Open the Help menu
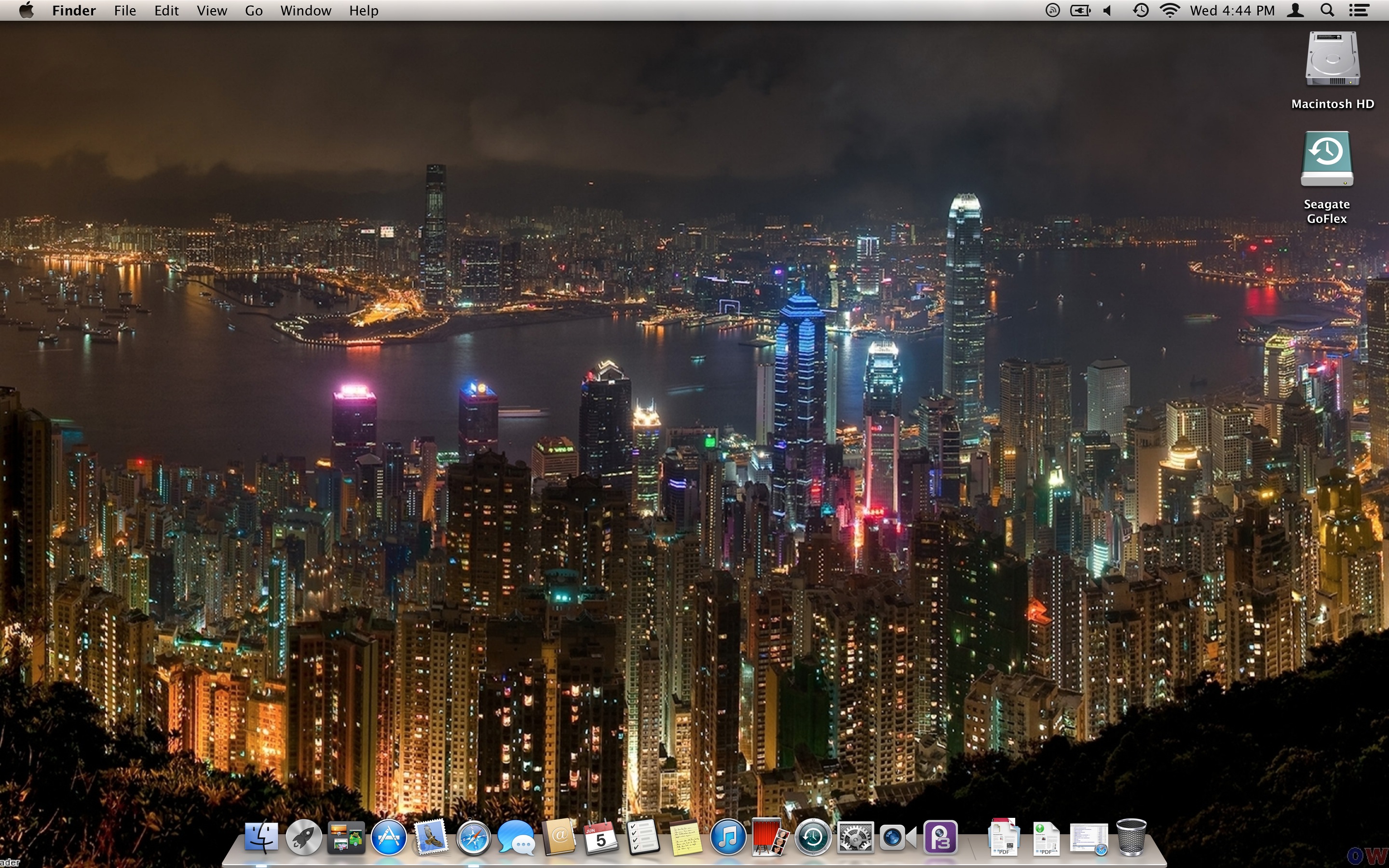 364,10
